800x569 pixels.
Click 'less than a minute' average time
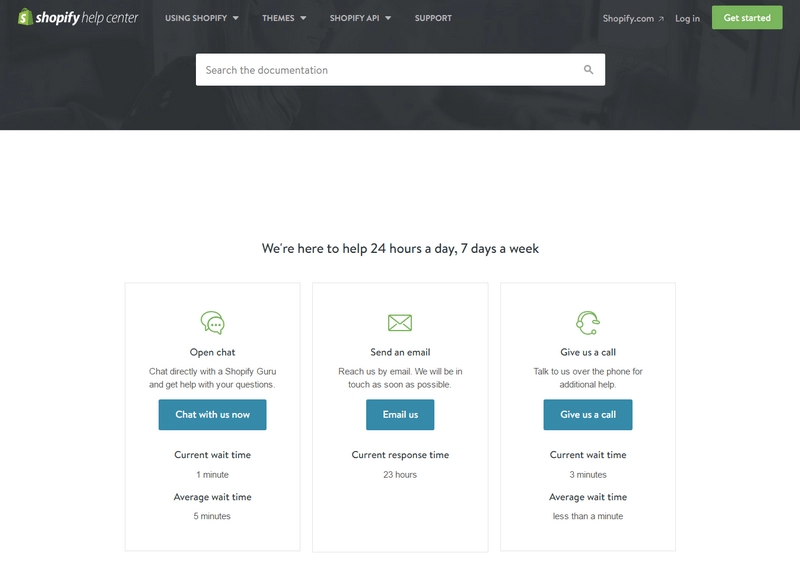(x=588, y=516)
